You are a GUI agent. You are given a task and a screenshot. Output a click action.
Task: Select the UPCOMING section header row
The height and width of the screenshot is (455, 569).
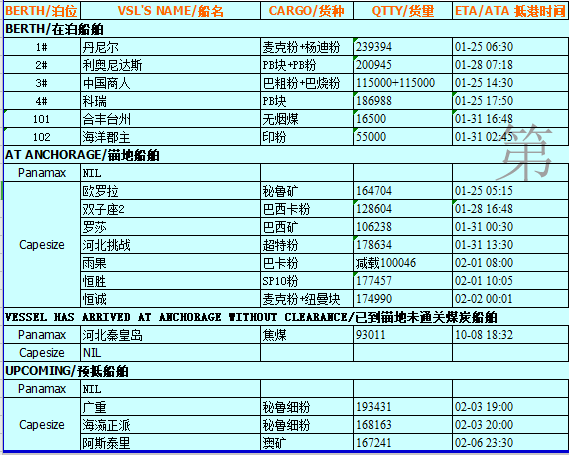(x=286, y=371)
